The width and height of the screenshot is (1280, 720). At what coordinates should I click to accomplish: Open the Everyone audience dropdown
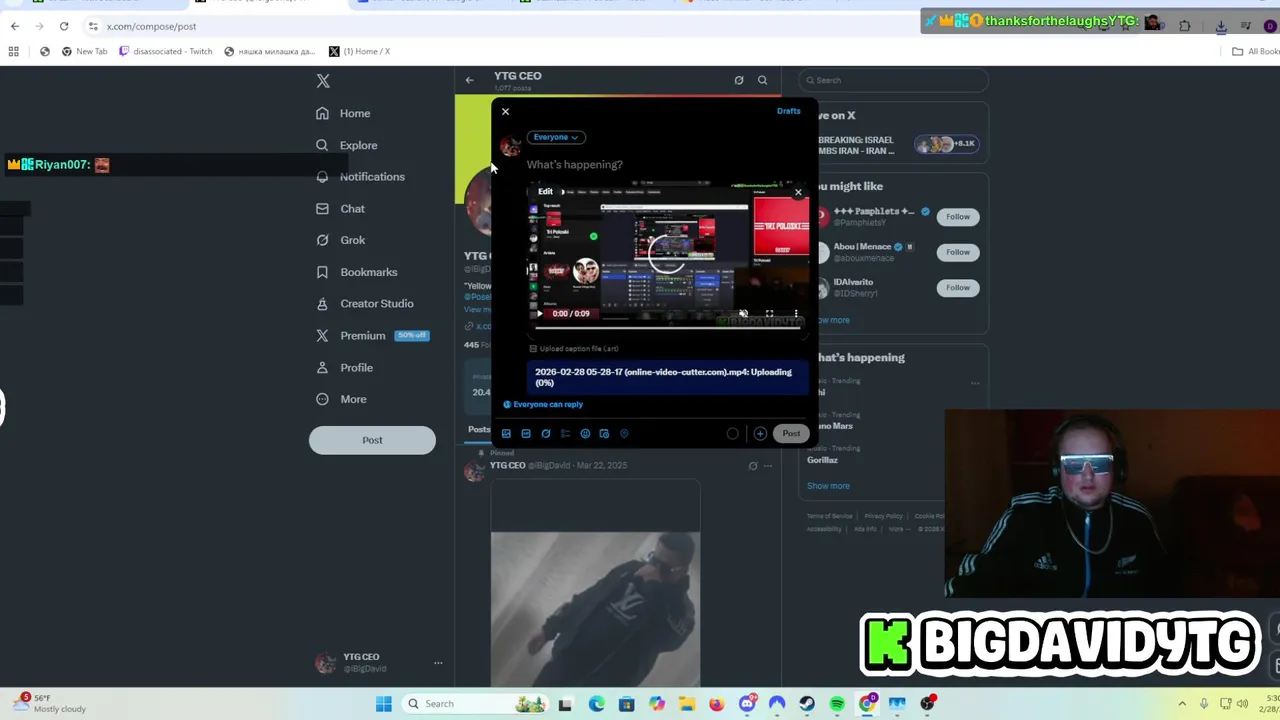556,137
